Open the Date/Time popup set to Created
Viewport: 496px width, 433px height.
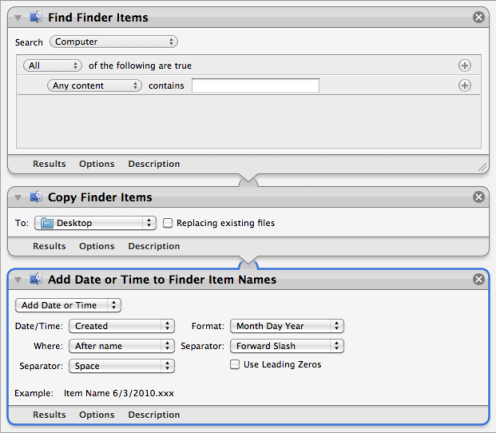point(122,326)
